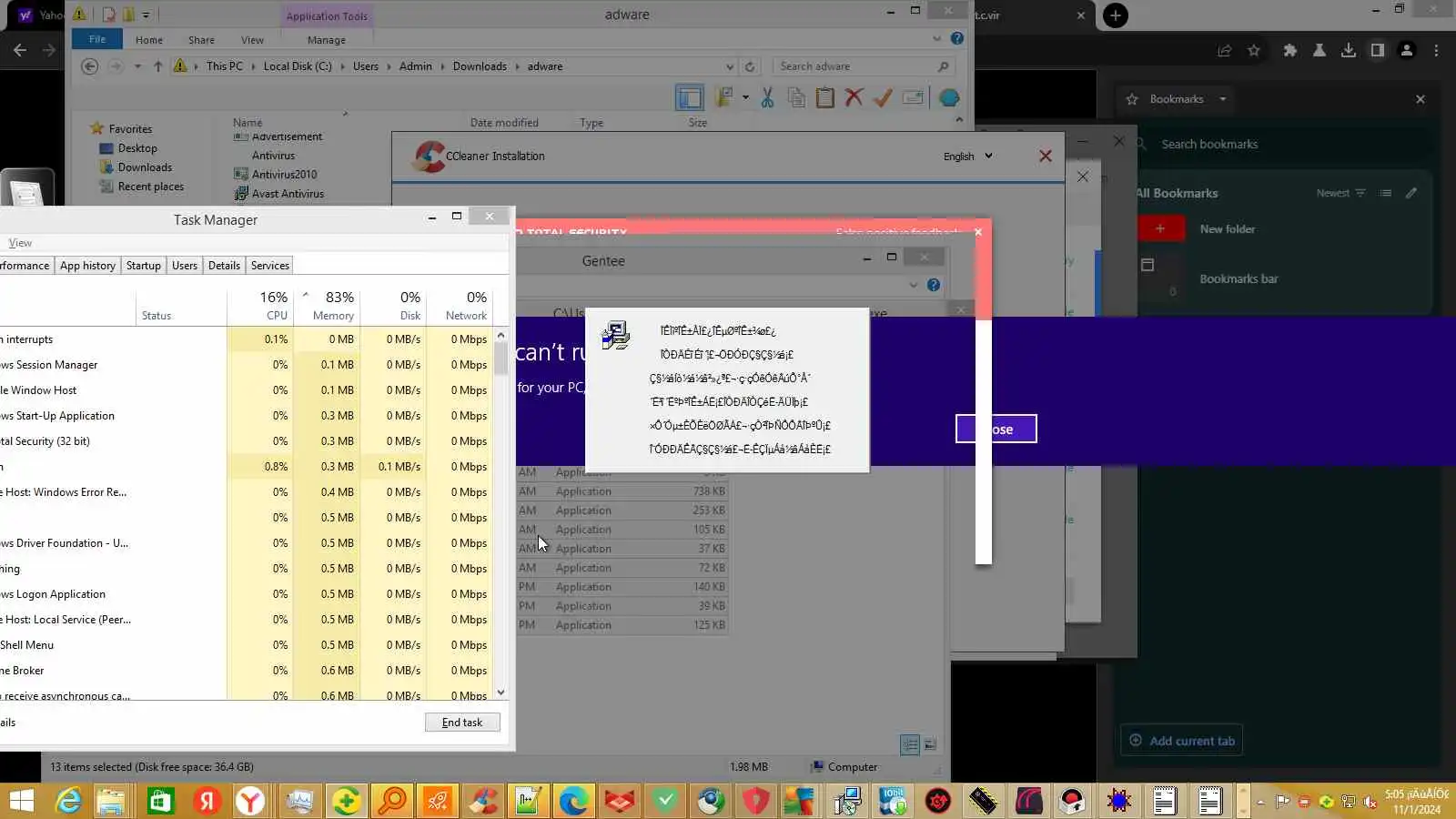Click the Search adware box in Explorer

[863, 66]
